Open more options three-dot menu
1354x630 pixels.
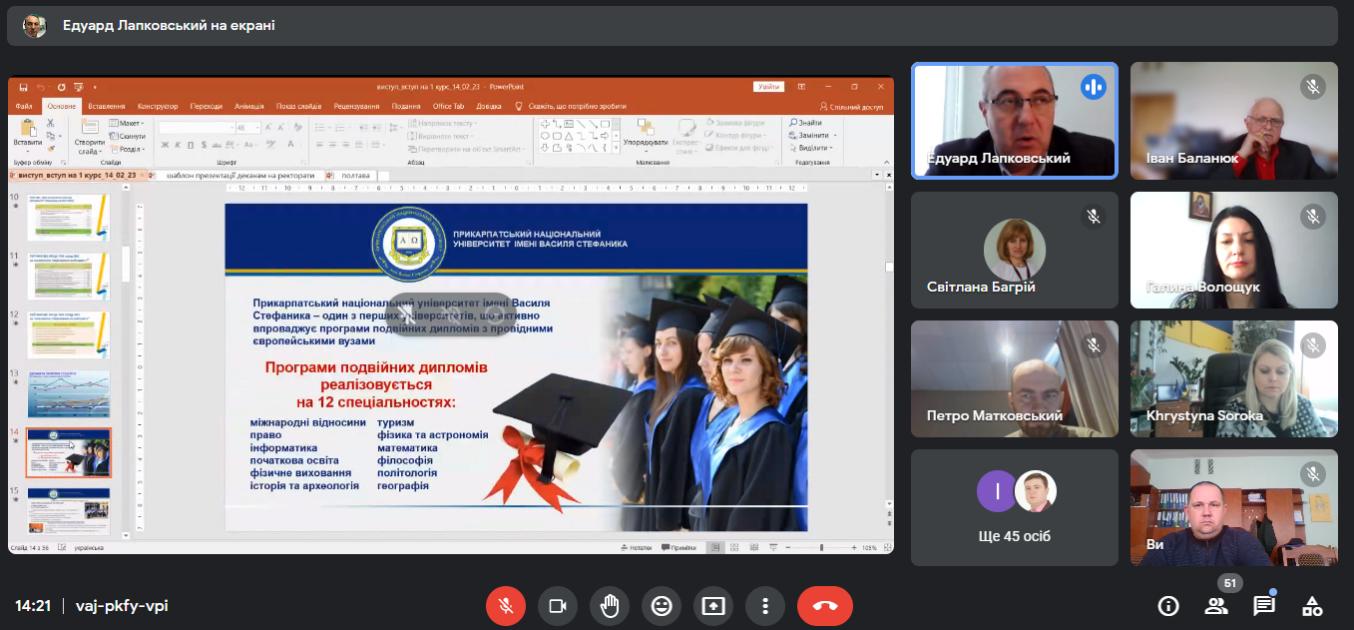point(765,606)
